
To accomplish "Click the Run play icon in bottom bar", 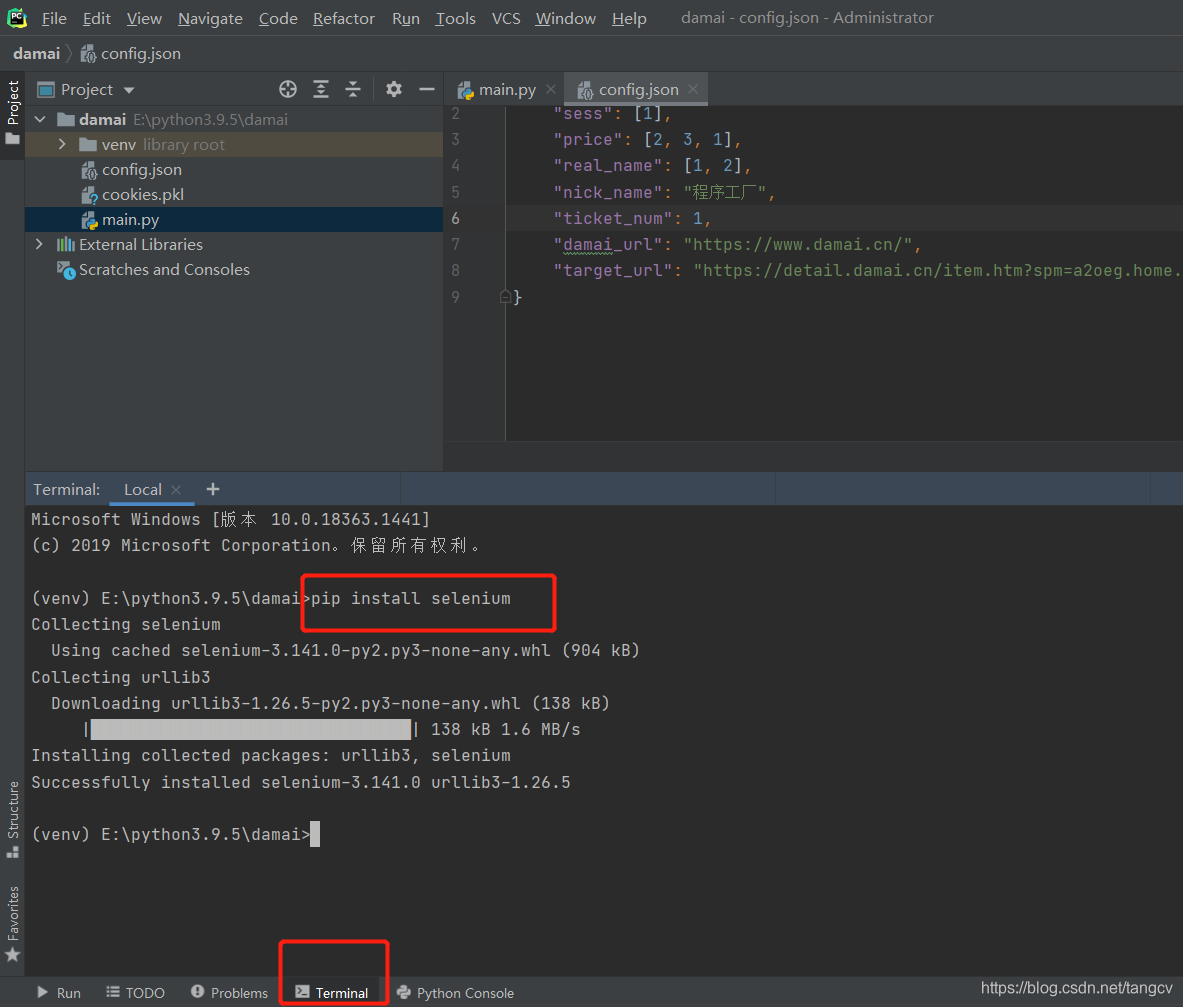I will (42, 993).
